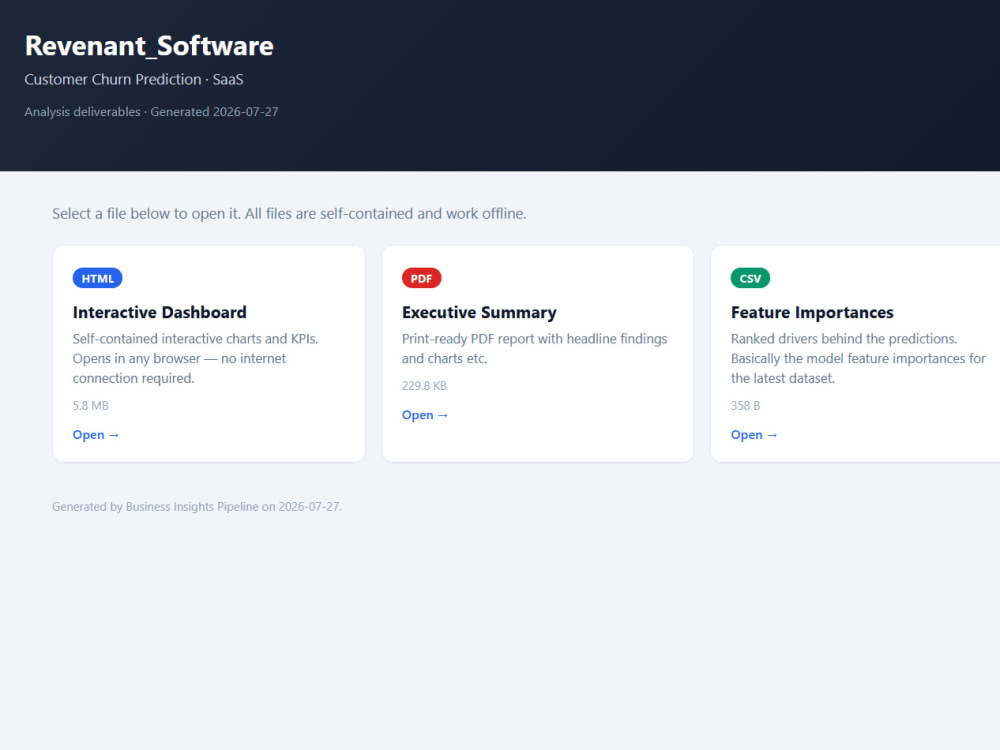Click the 229.8 KB file size text
The width and height of the screenshot is (1000, 750).
(x=424, y=386)
